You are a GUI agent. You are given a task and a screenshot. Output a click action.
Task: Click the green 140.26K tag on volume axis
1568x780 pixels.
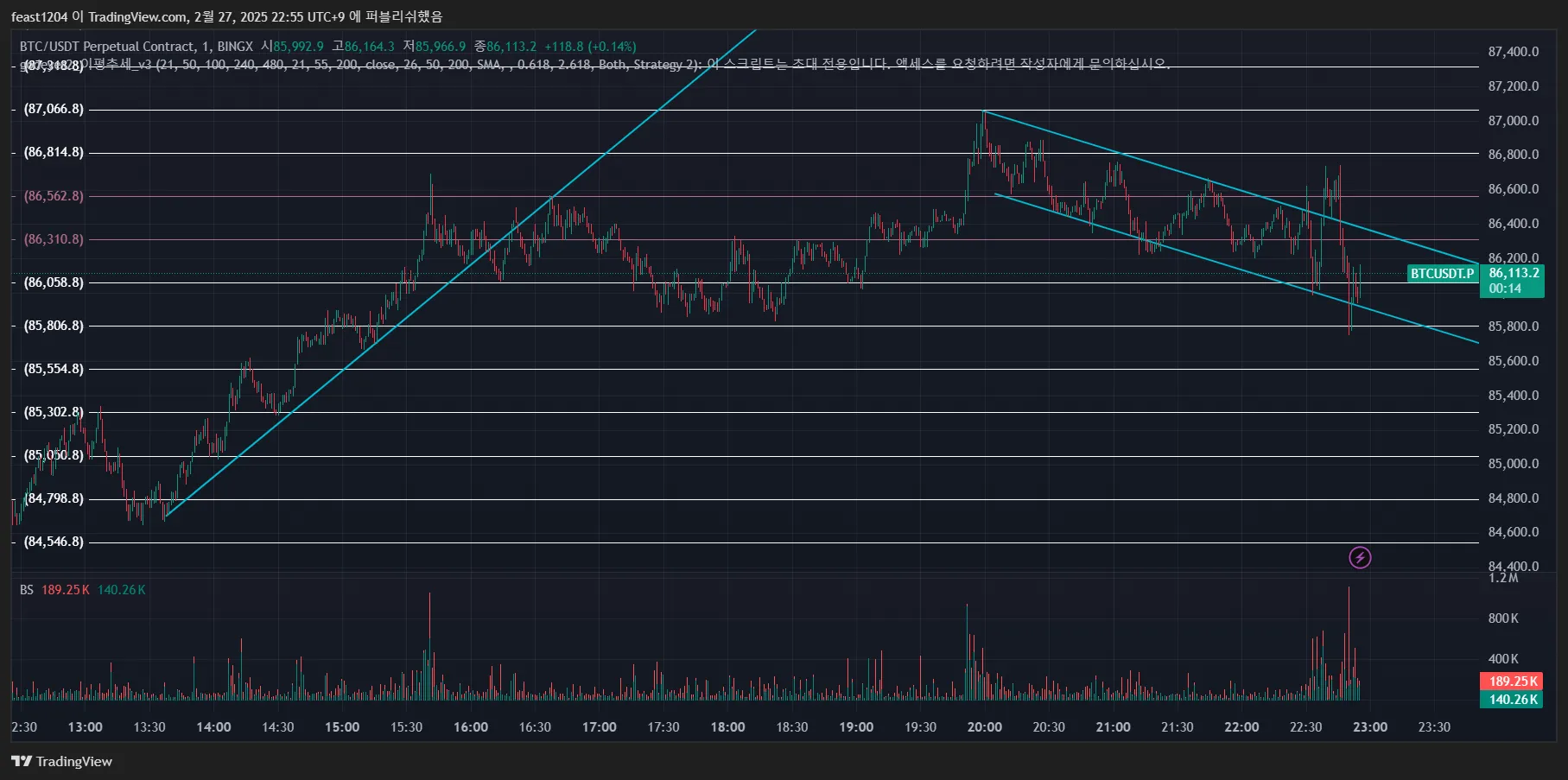click(x=1512, y=700)
